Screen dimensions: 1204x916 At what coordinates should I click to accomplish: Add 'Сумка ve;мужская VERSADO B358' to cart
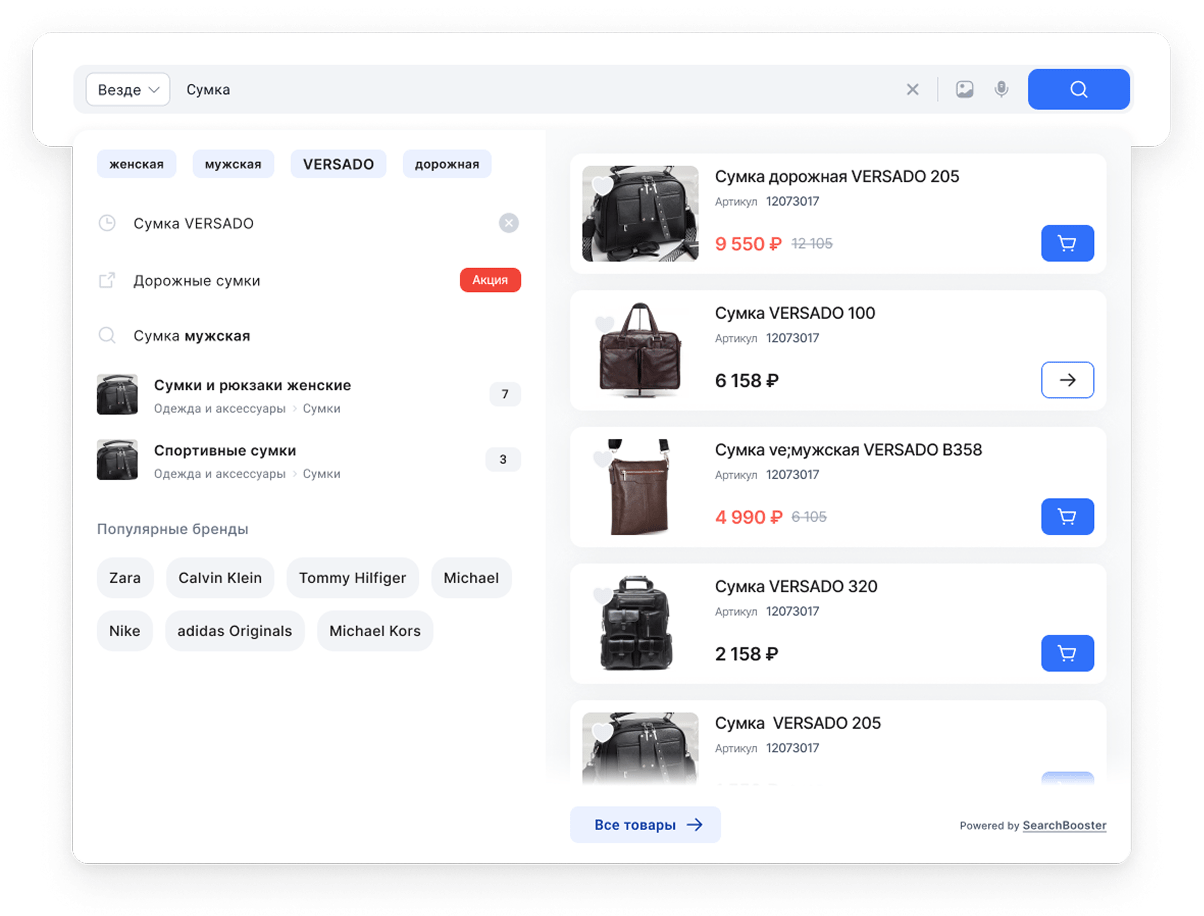click(1067, 517)
